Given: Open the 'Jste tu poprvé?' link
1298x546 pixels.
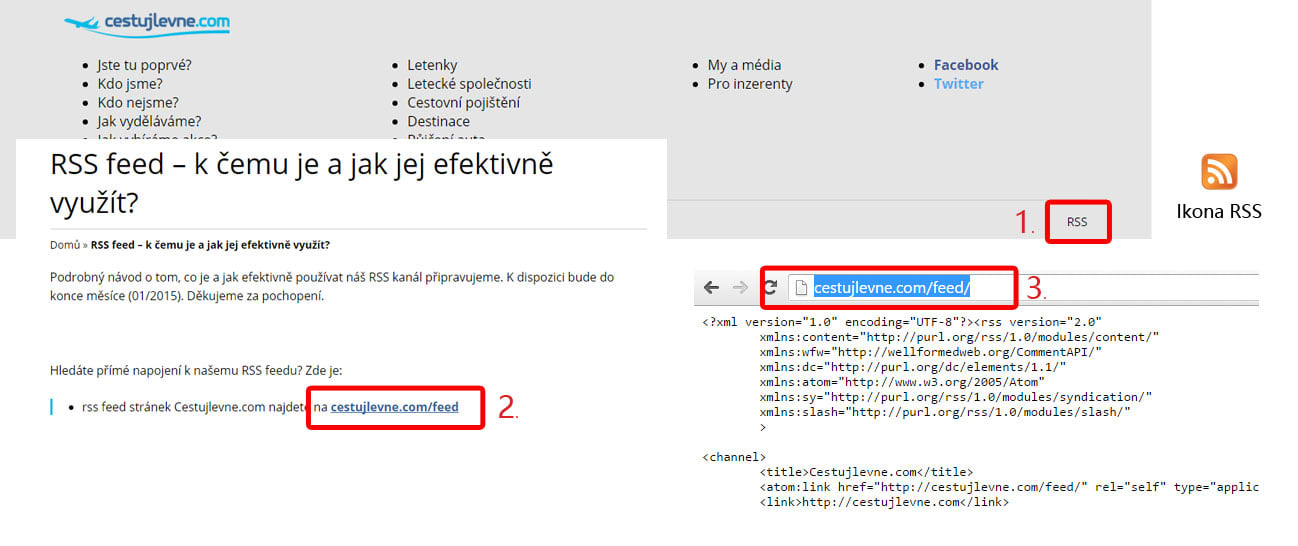Looking at the screenshot, I should coord(144,65).
